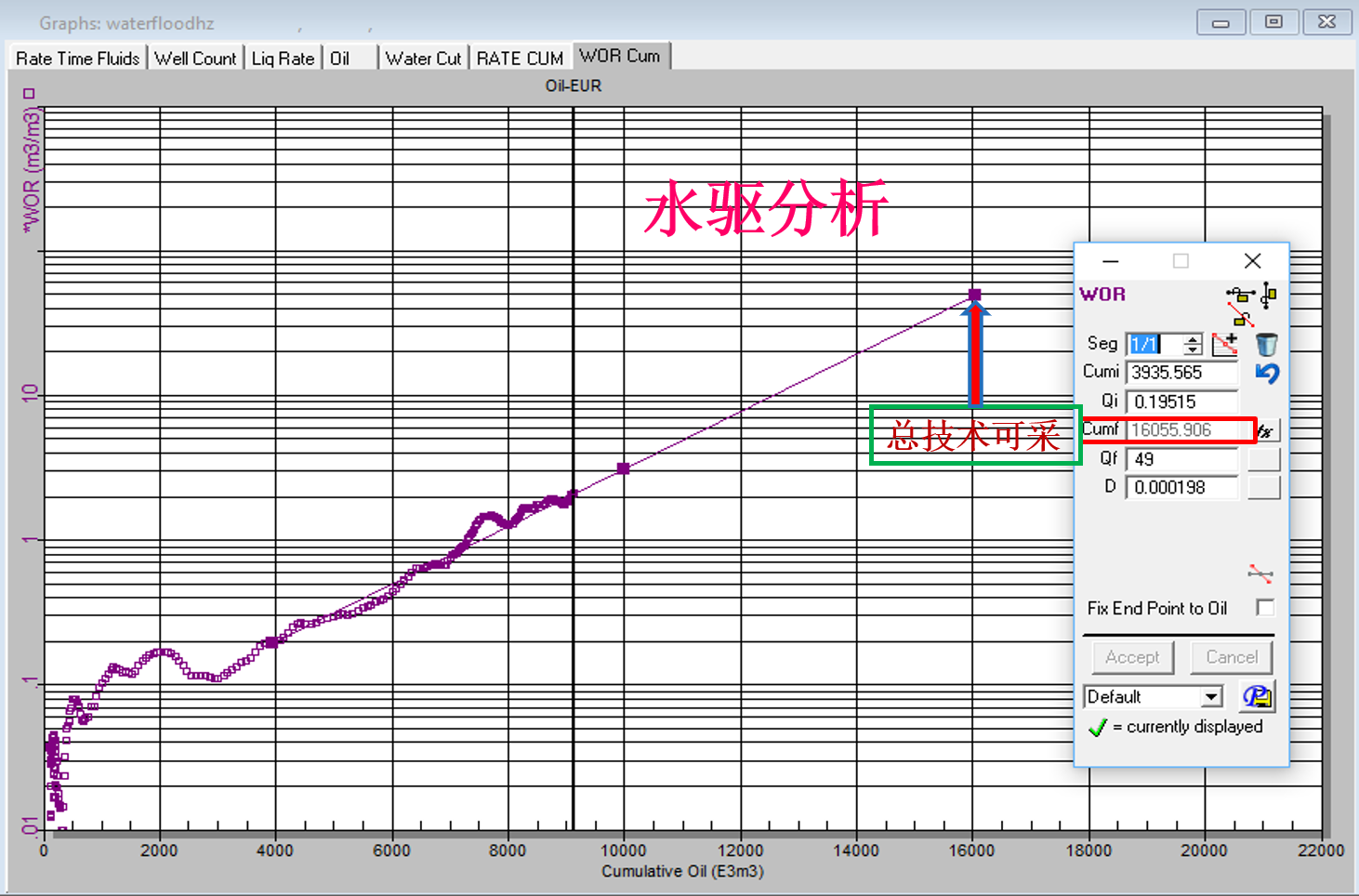Screen dimensions: 1359x896
Task: Click the blue undo arrow icon
Action: (1267, 374)
